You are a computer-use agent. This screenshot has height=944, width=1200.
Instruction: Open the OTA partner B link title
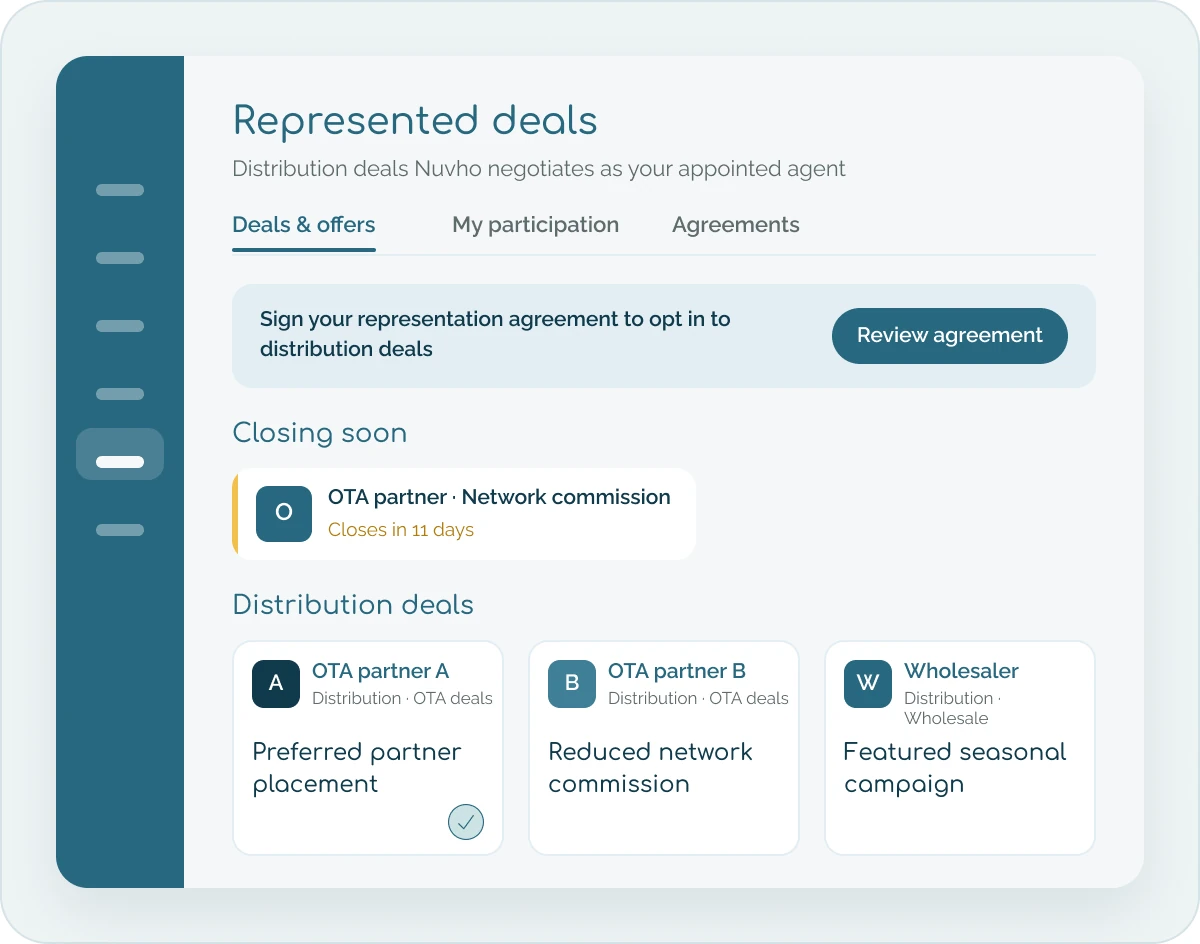(677, 671)
